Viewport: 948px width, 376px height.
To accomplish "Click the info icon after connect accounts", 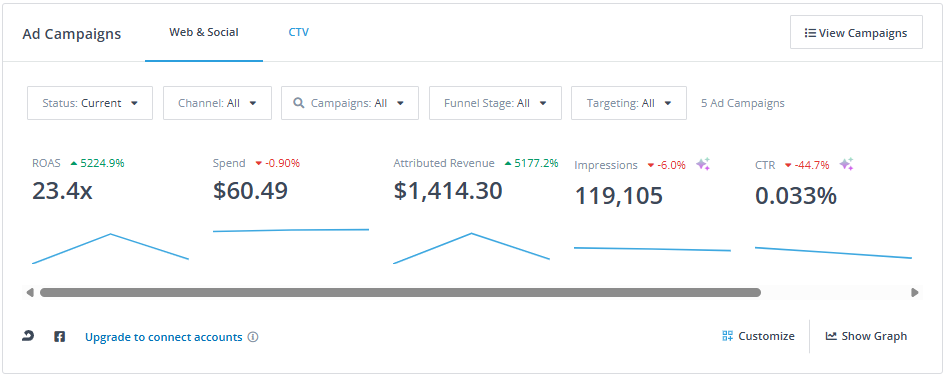I will (x=253, y=337).
